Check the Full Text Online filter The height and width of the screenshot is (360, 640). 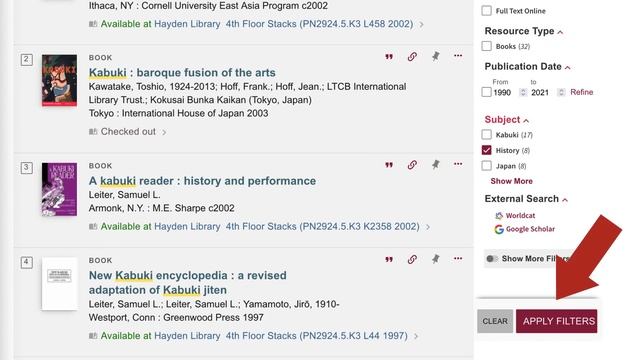click(487, 11)
